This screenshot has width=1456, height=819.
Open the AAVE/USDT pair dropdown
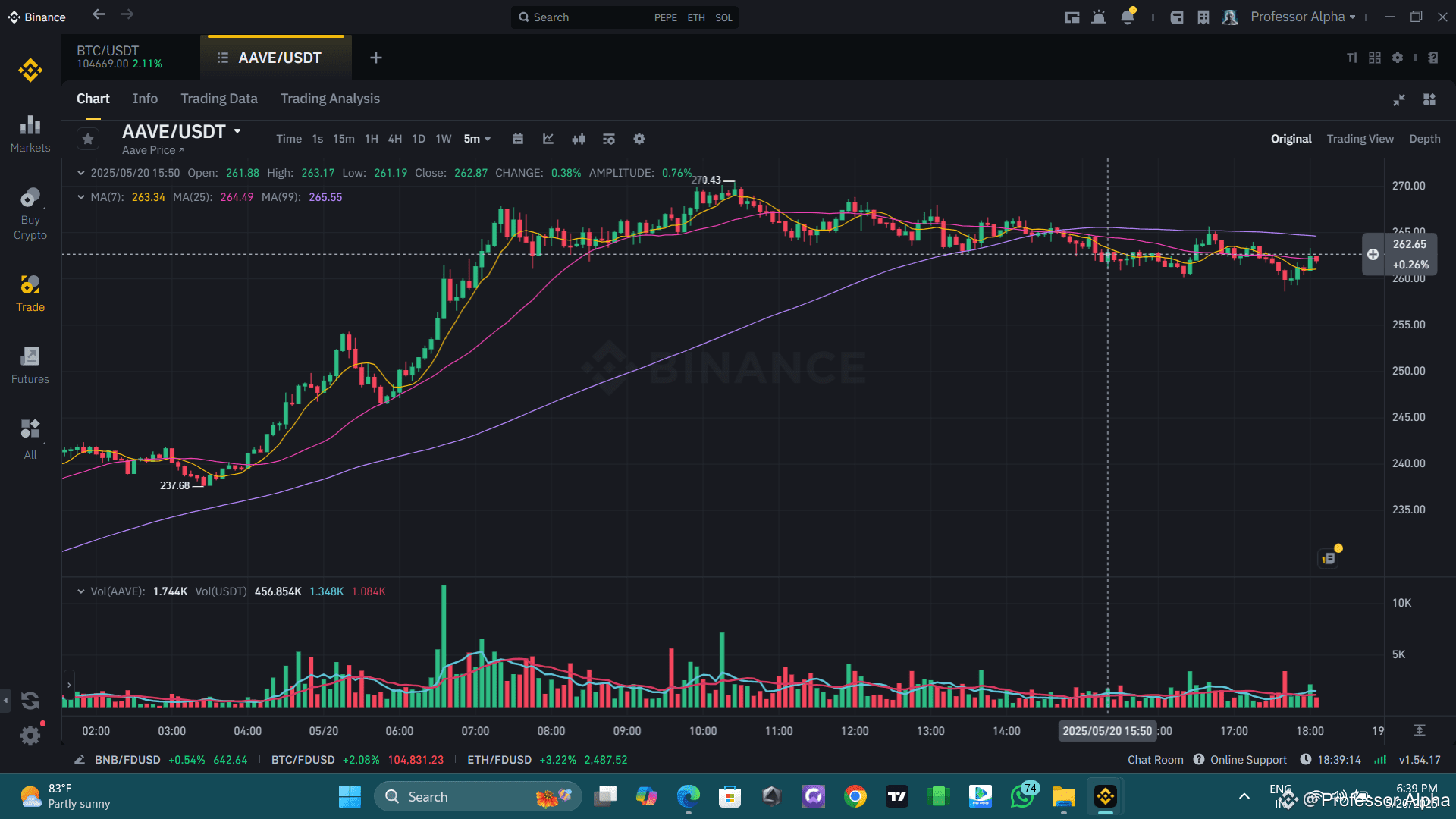click(x=237, y=131)
